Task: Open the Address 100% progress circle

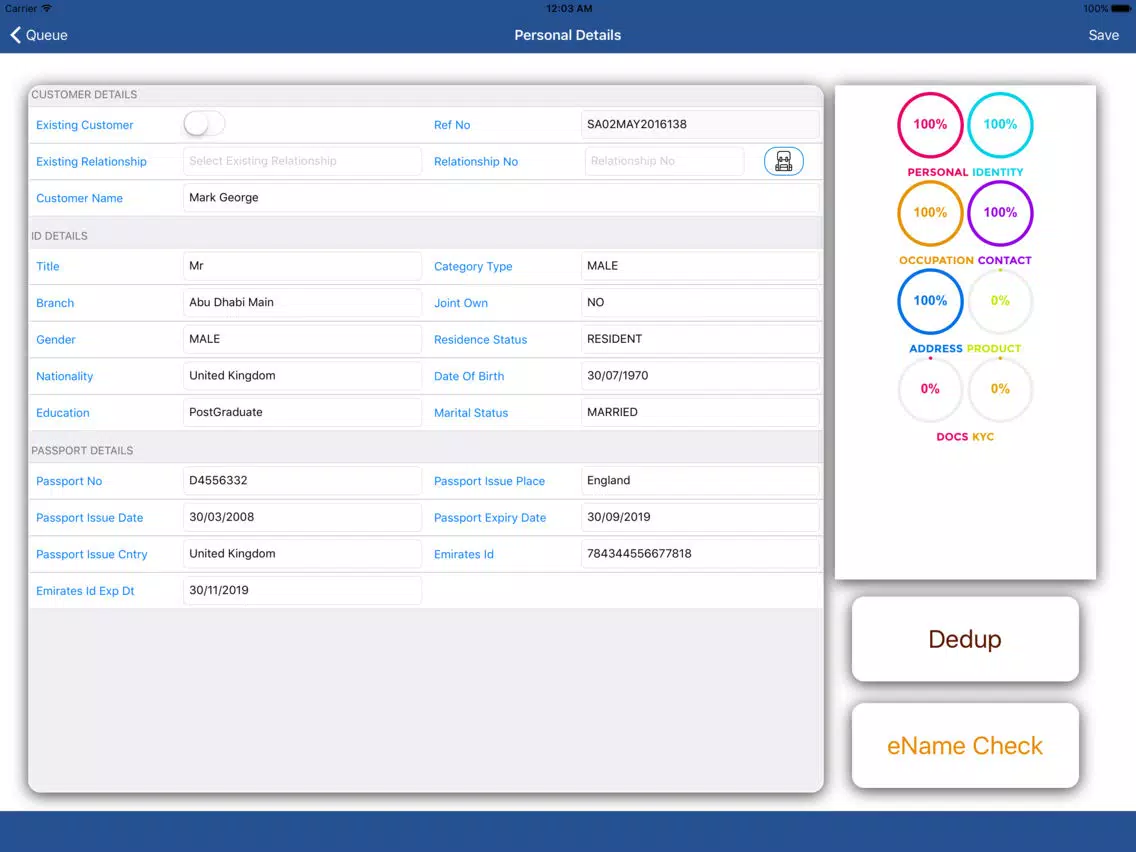Action: 930,301
